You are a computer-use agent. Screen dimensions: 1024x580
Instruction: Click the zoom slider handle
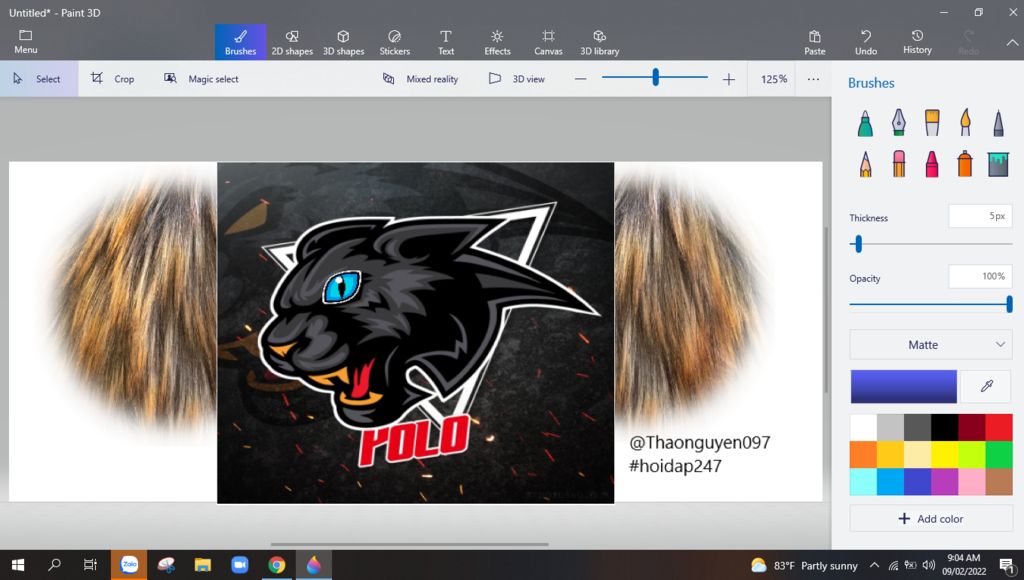pyautogui.click(x=655, y=78)
